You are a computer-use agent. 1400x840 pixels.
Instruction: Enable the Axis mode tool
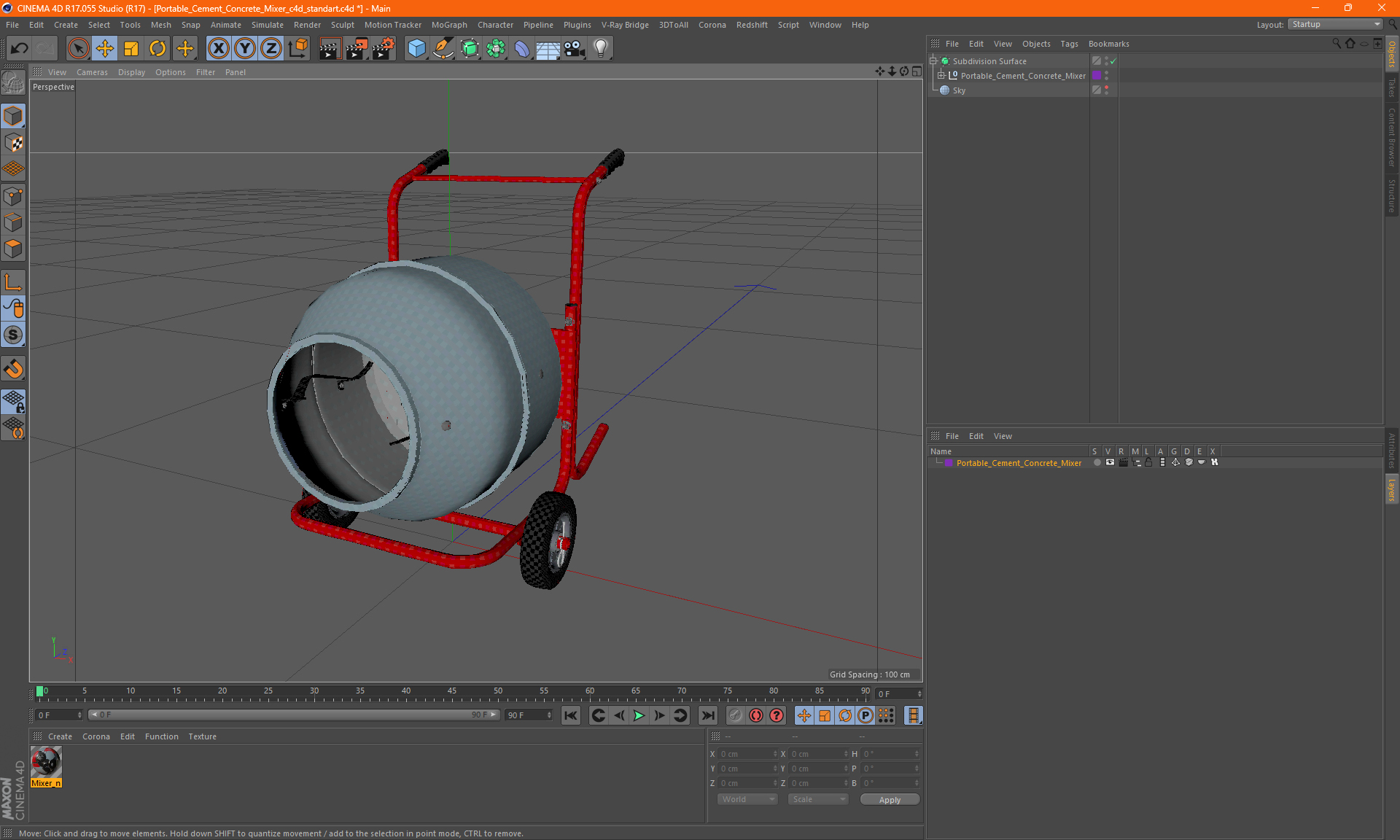tap(13, 282)
